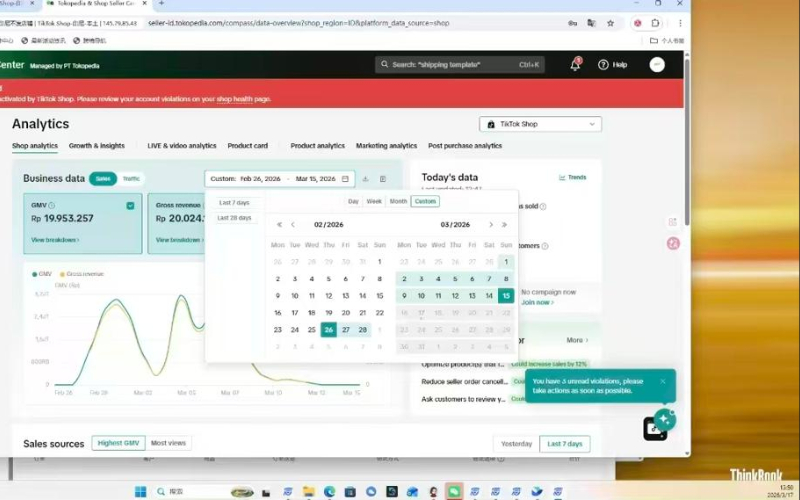Close the unread violations notification
800x500 pixels.
pyautogui.click(x=663, y=381)
